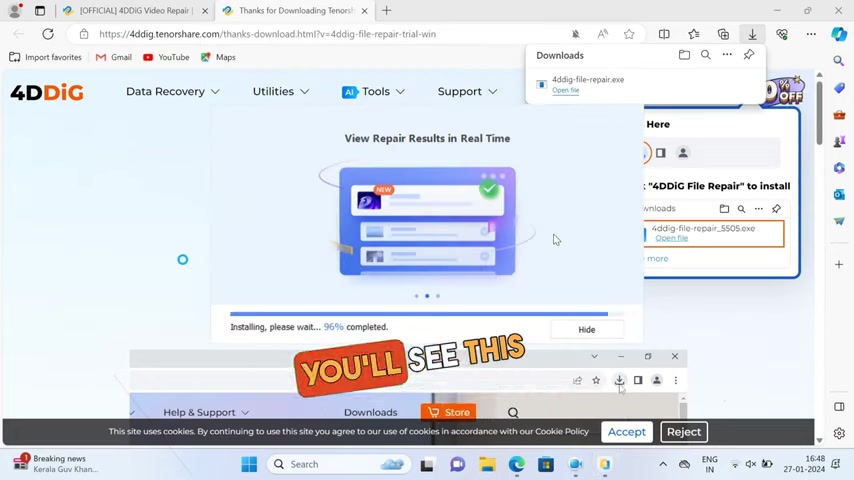Image resolution: width=854 pixels, height=480 pixels.
Task: Expand Help & Support dropdown
Action: [x=206, y=412]
